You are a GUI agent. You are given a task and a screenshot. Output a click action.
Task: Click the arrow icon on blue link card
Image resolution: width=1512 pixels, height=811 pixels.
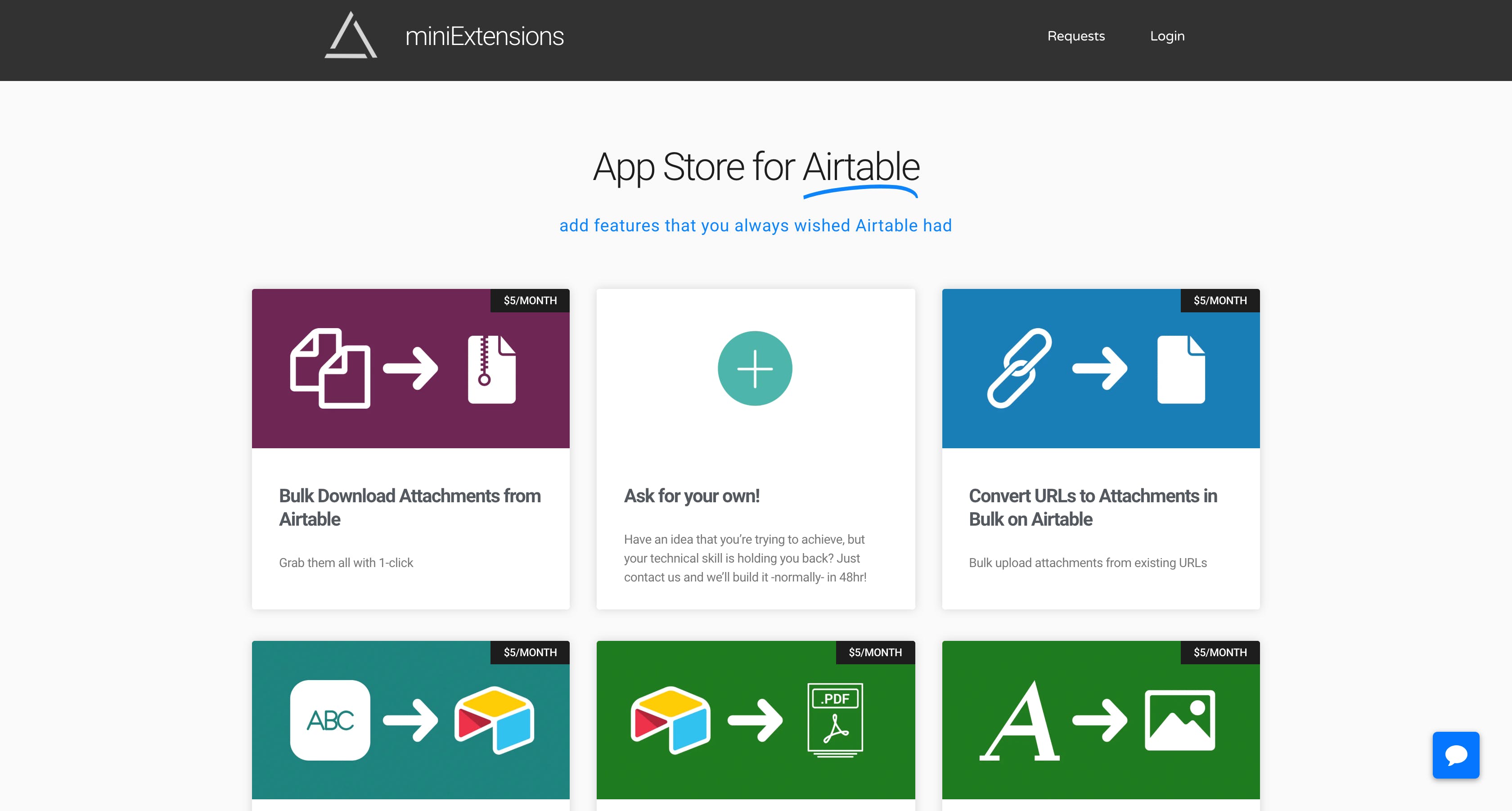coord(1100,369)
